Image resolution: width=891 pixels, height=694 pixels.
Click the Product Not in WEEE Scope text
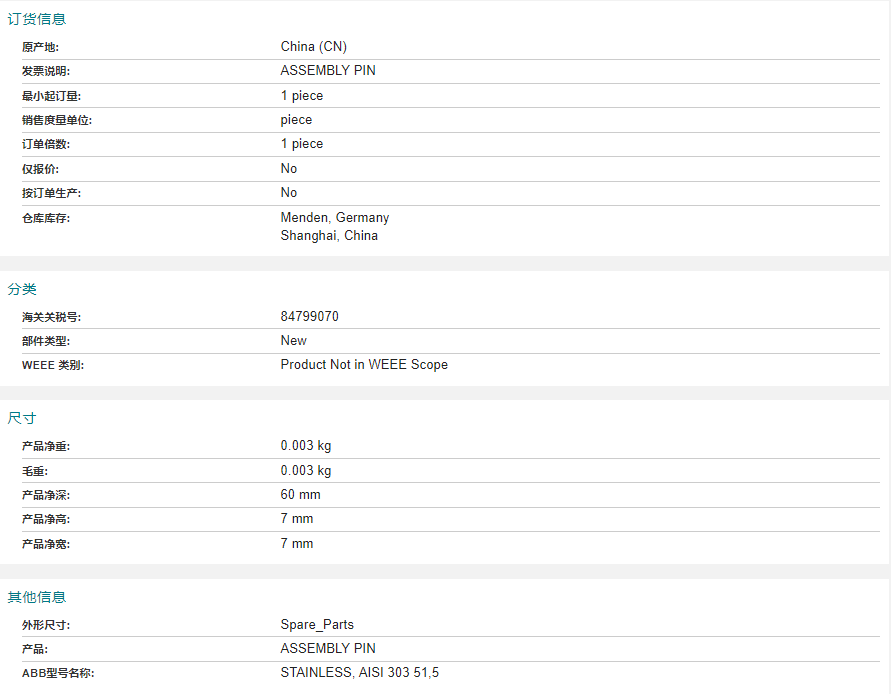pos(364,365)
